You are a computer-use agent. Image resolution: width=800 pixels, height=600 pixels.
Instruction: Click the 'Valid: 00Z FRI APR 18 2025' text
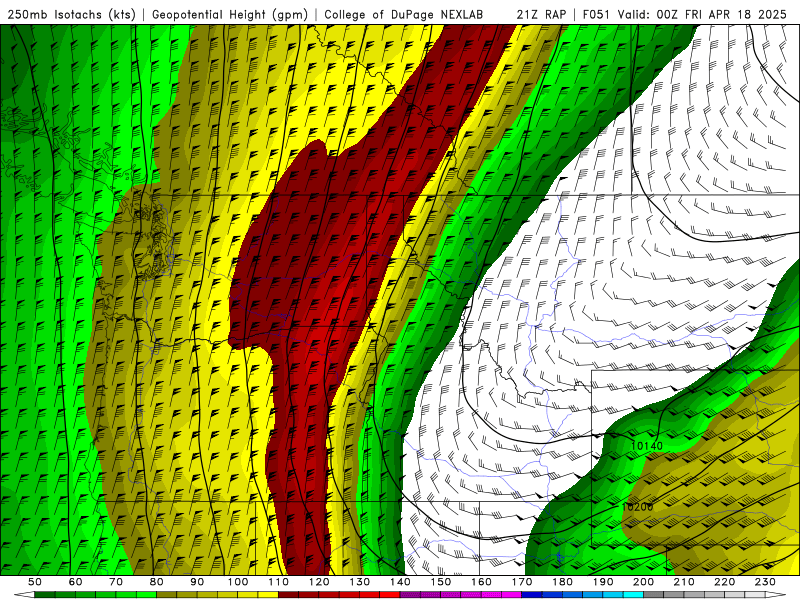(x=703, y=14)
